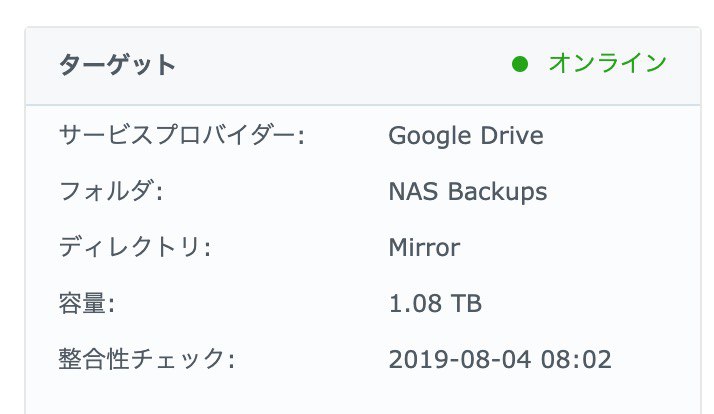Click the date 2019-08-04 in last row

click(x=459, y=360)
